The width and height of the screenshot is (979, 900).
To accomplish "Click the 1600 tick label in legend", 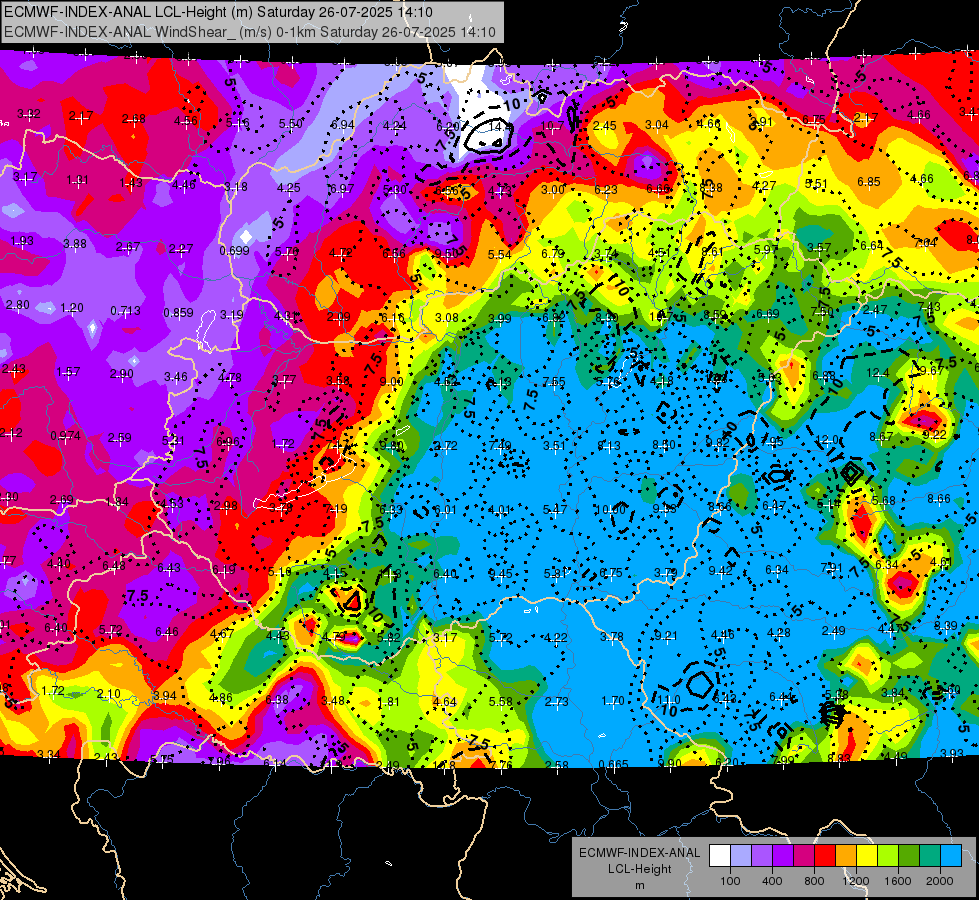I will pos(898,881).
